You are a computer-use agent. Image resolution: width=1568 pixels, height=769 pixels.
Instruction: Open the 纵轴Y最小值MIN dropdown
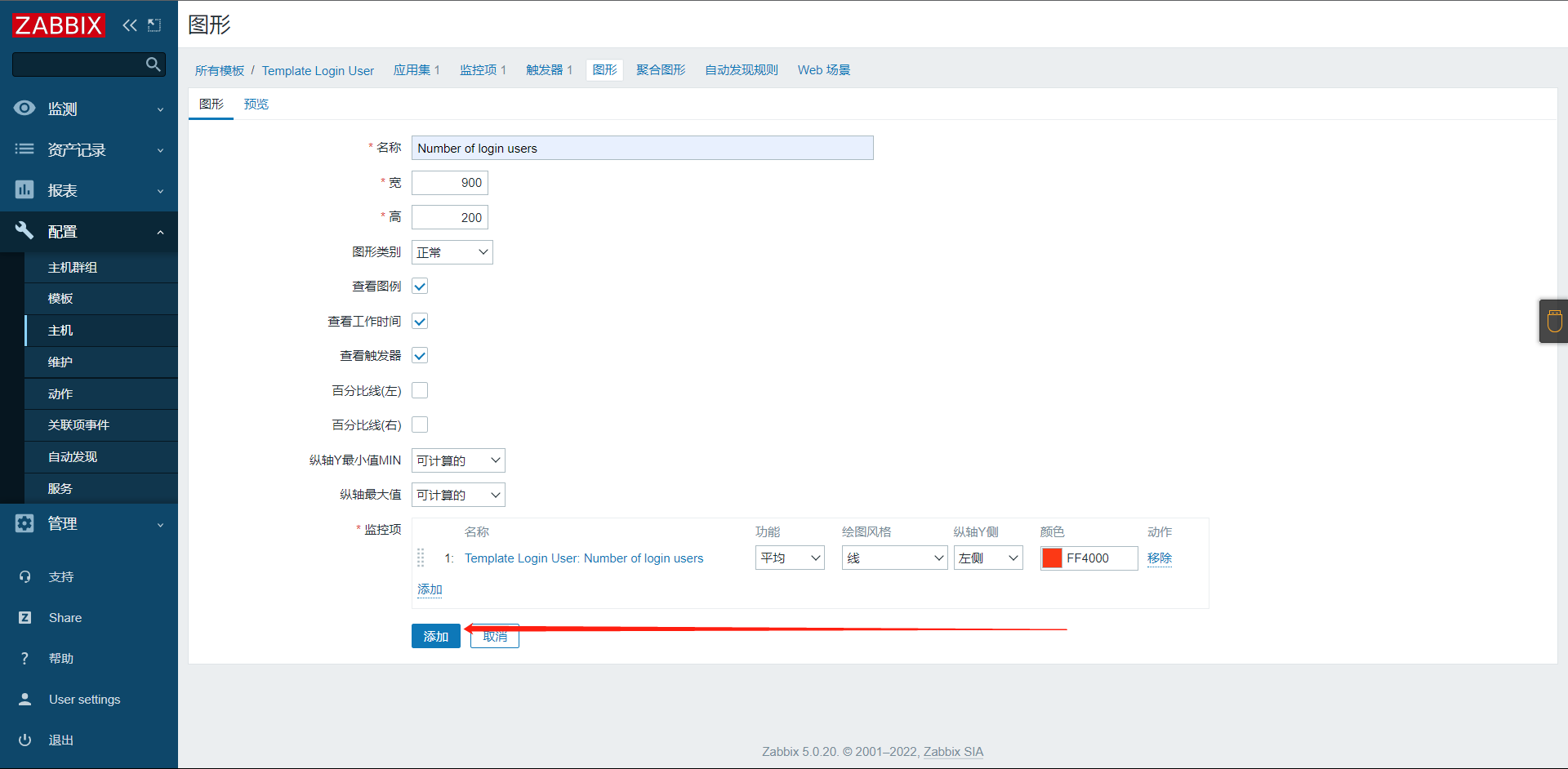[458, 460]
